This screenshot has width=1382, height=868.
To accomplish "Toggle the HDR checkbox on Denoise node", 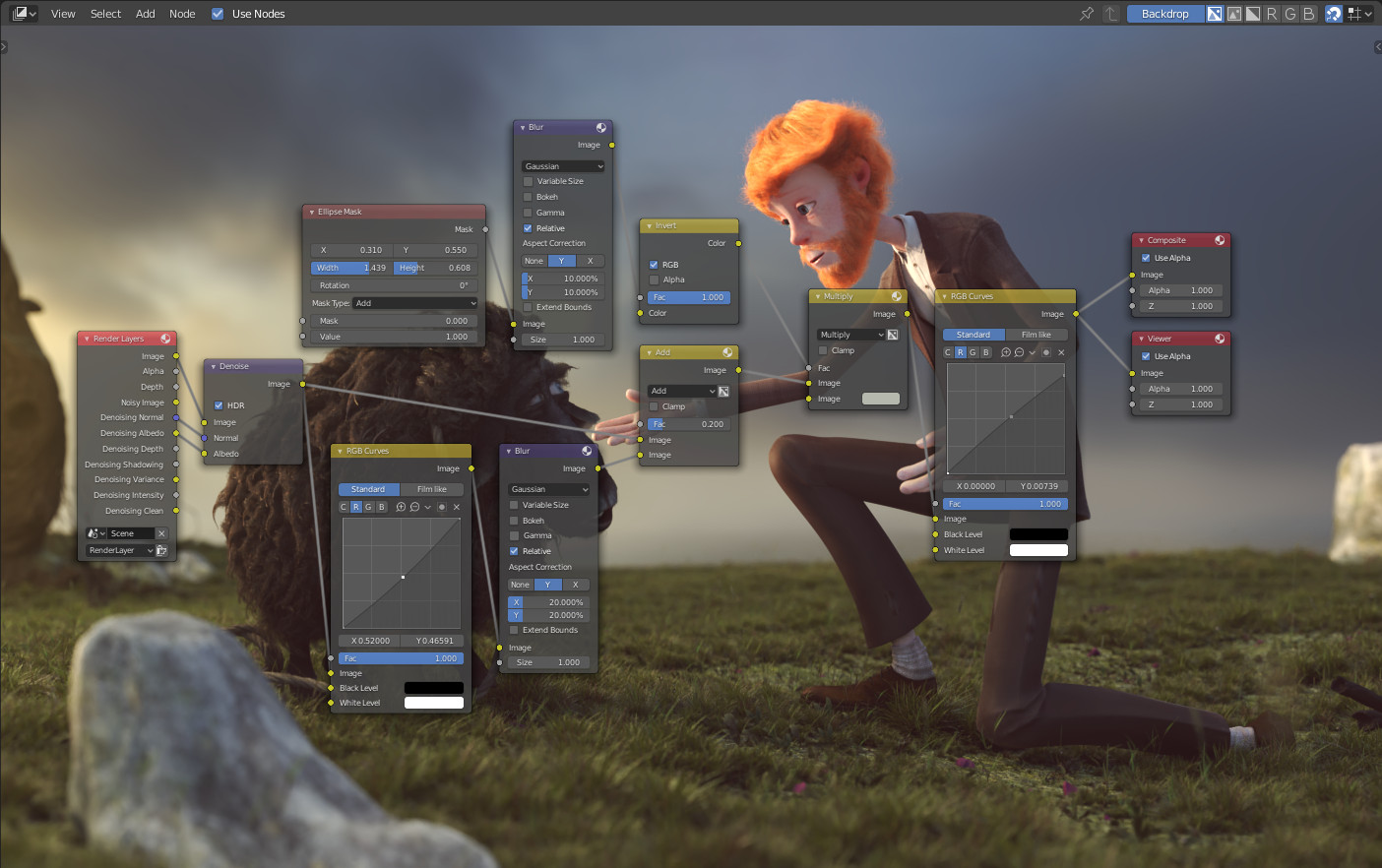I will pos(219,404).
